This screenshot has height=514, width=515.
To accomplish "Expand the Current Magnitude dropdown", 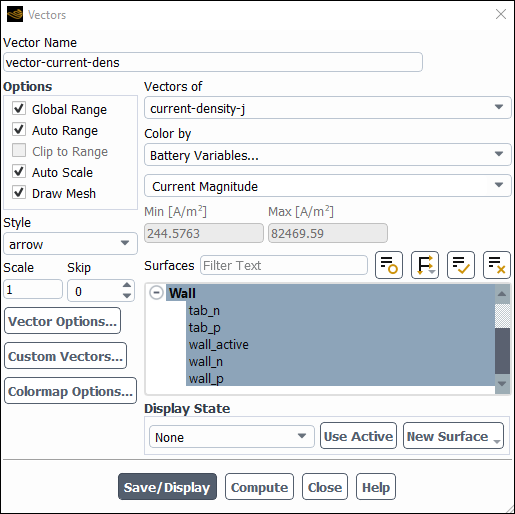I will tap(328, 186).
